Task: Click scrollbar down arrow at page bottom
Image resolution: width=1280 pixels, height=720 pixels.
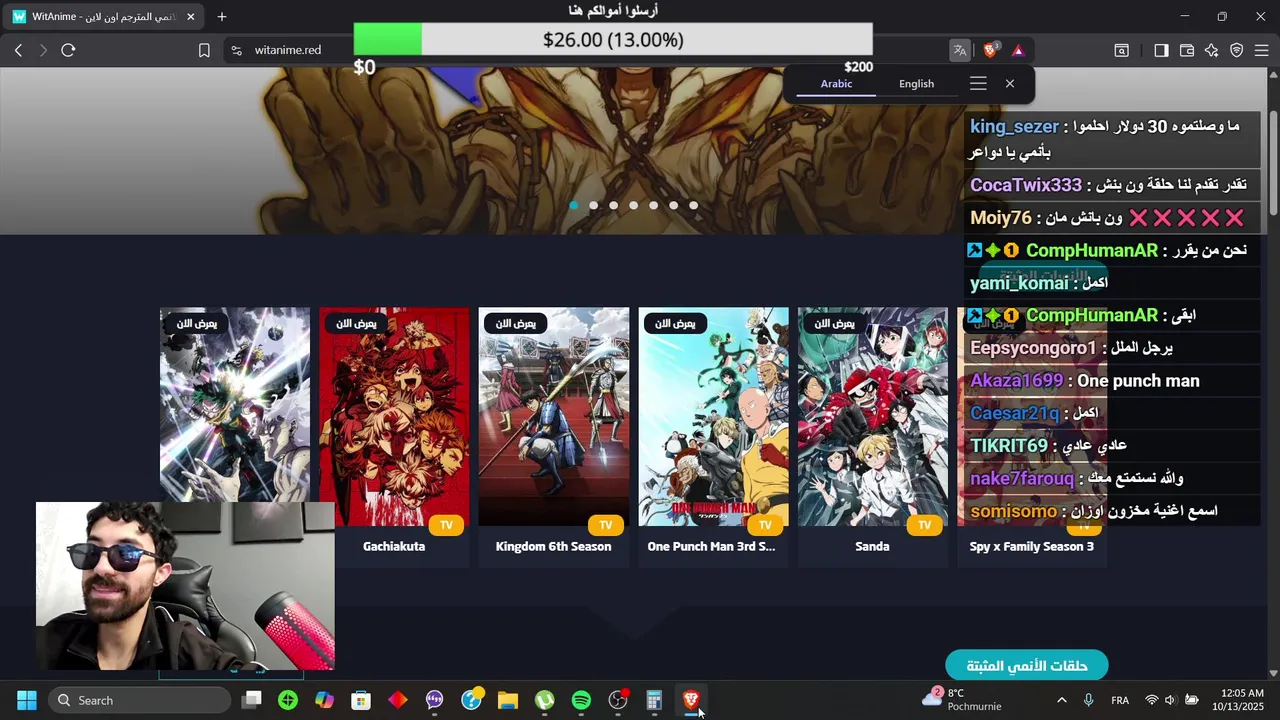Action: pyautogui.click(x=1273, y=674)
